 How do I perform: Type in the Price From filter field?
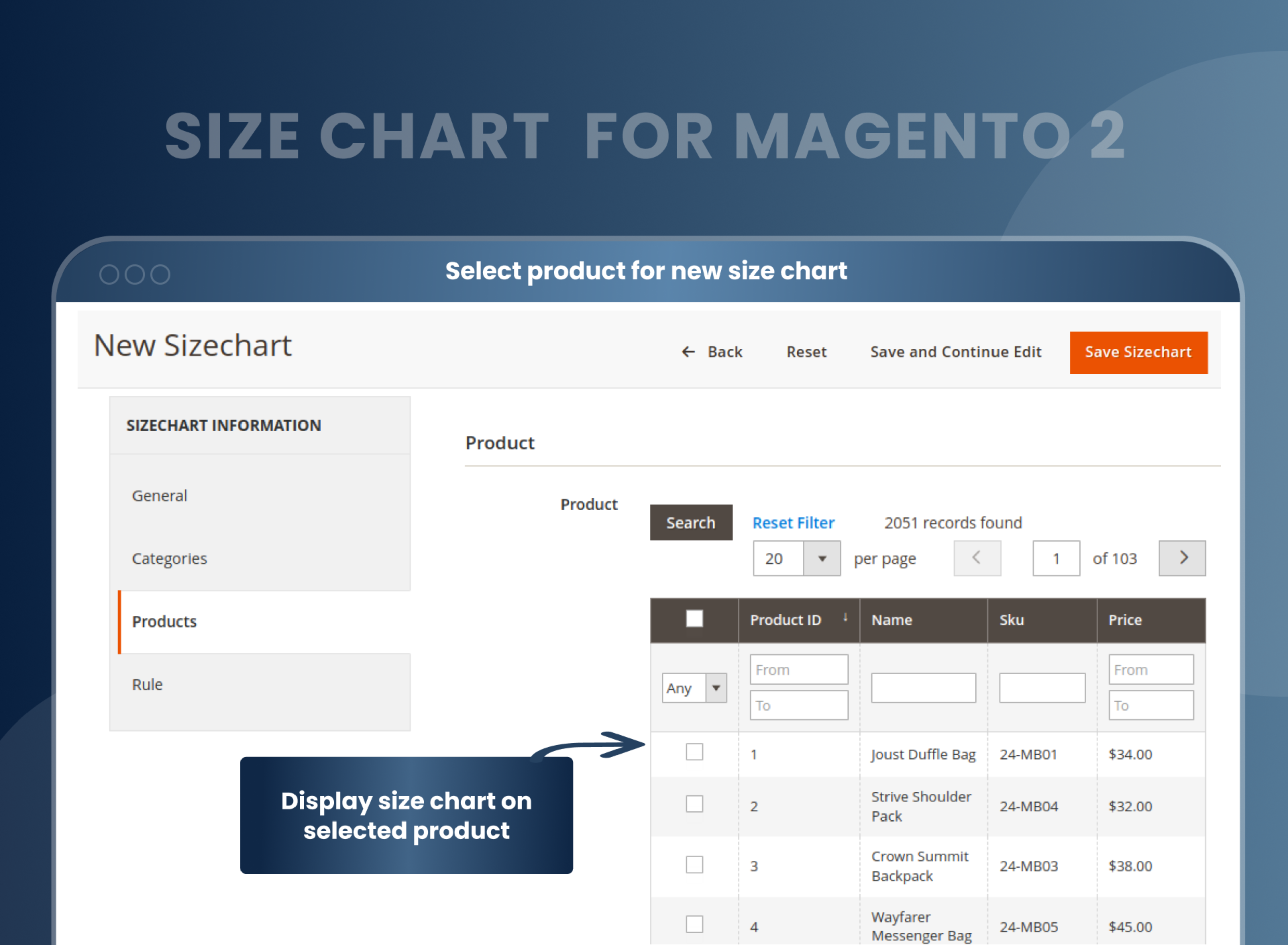pos(1151,669)
